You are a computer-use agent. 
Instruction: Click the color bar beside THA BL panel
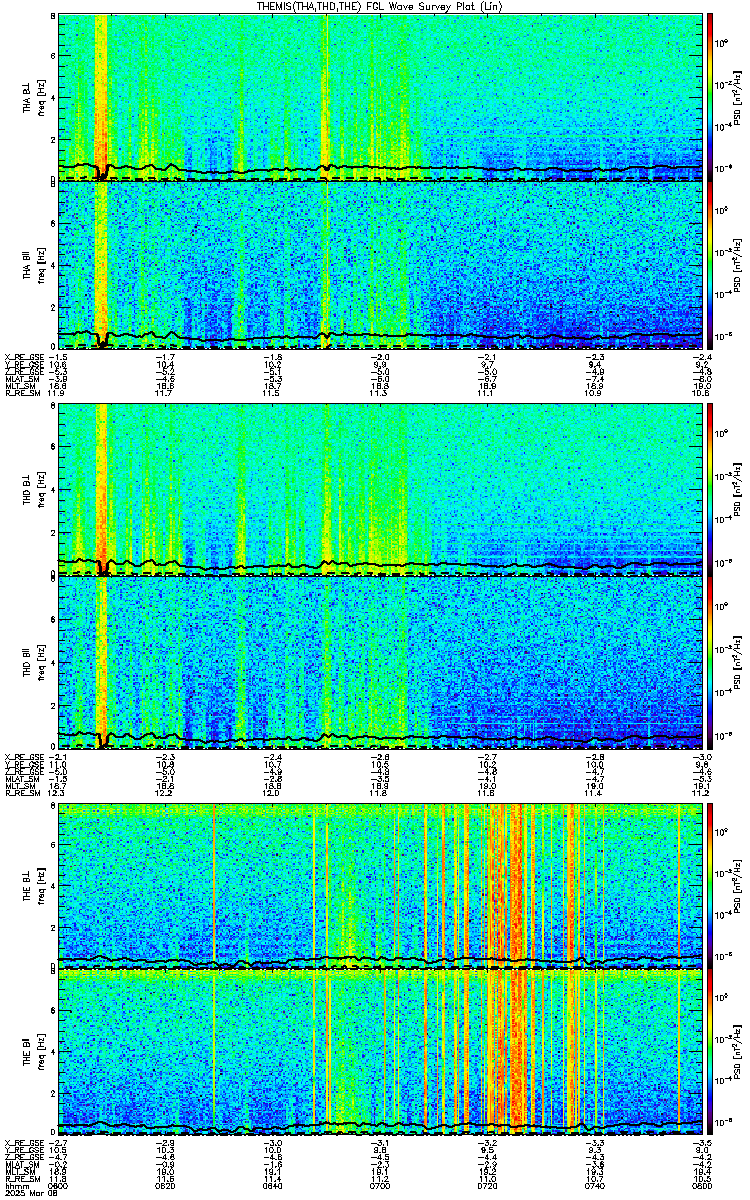(711, 97)
